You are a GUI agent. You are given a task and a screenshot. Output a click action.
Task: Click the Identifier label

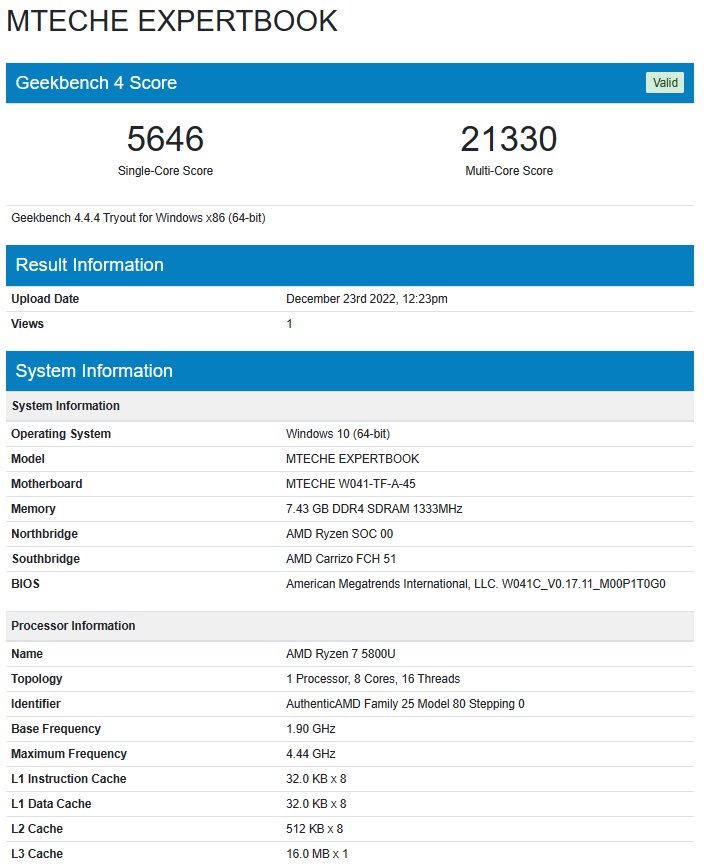tap(35, 704)
